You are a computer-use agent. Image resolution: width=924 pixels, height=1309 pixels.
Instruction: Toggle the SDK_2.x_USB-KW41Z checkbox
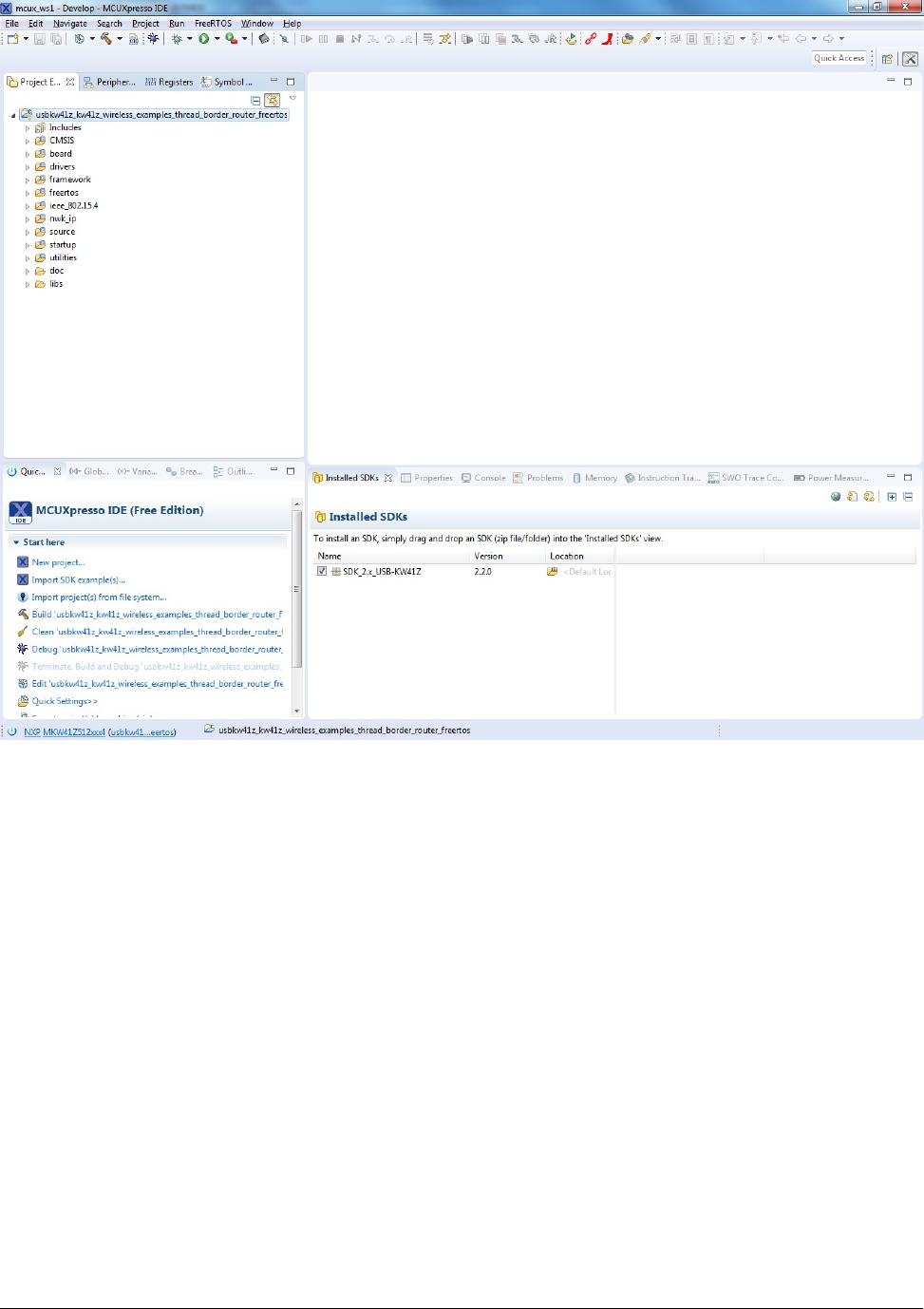(x=322, y=571)
